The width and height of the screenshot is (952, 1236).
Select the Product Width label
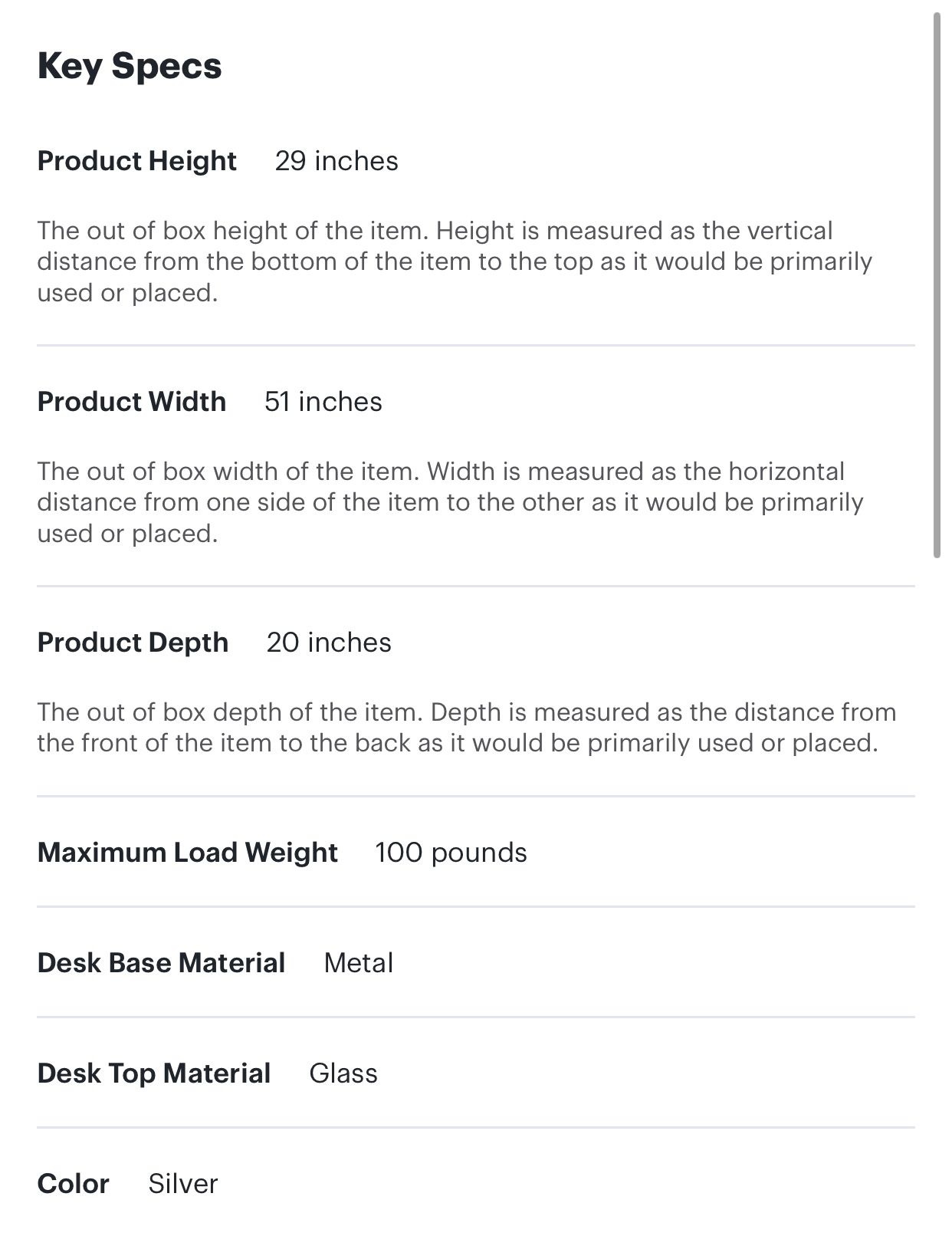click(131, 402)
